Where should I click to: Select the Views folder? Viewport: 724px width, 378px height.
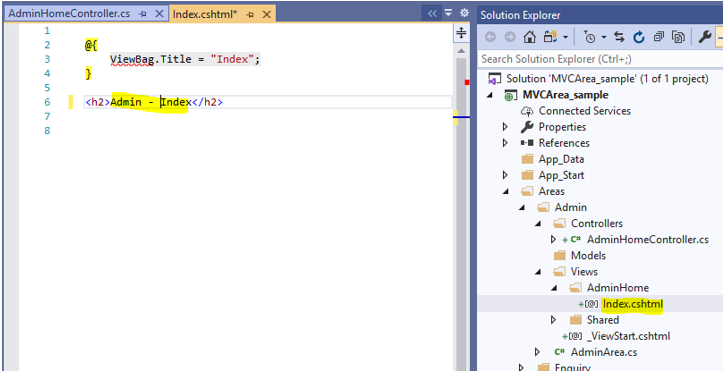point(584,272)
